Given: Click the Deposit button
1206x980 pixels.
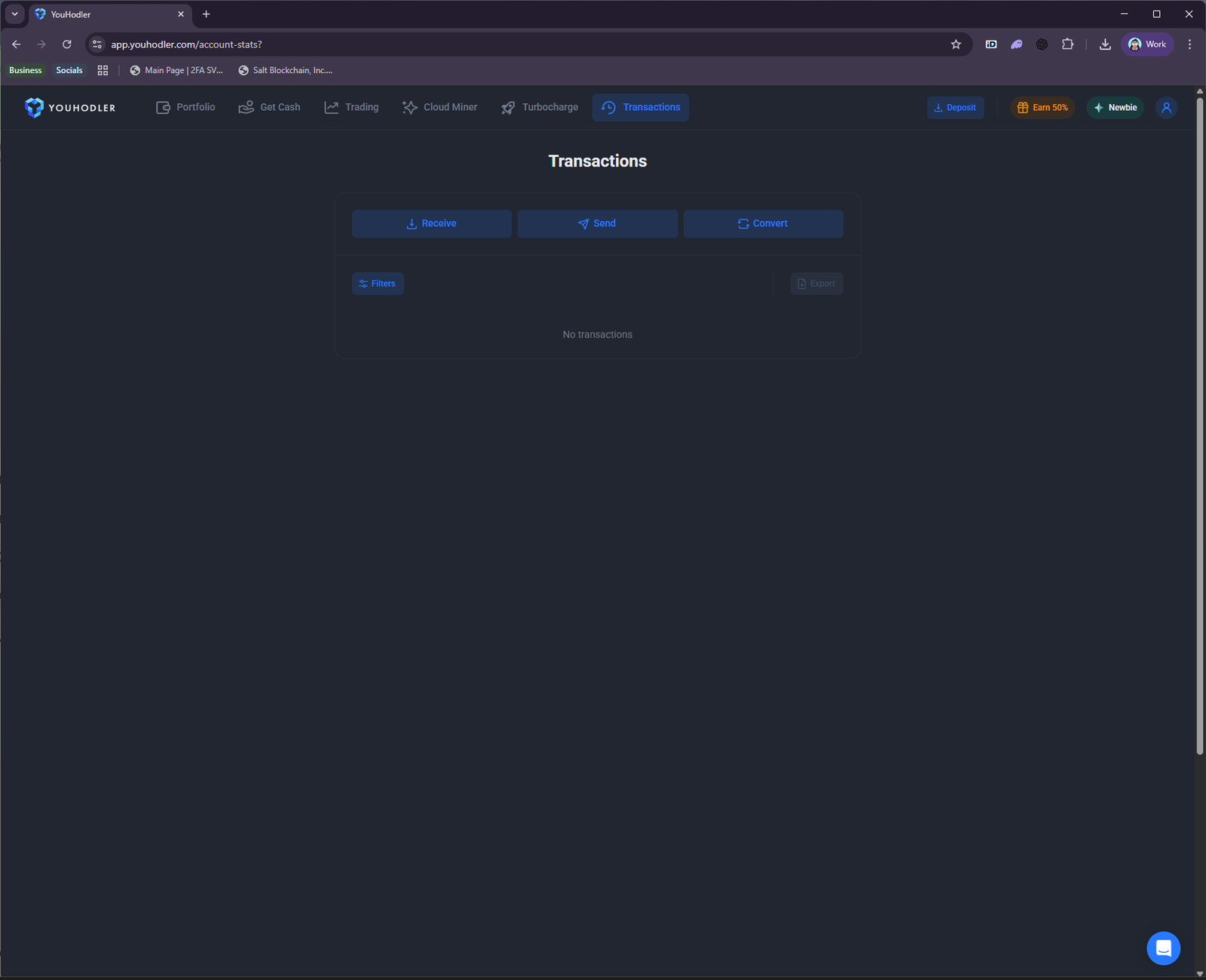Looking at the screenshot, I should tap(955, 107).
